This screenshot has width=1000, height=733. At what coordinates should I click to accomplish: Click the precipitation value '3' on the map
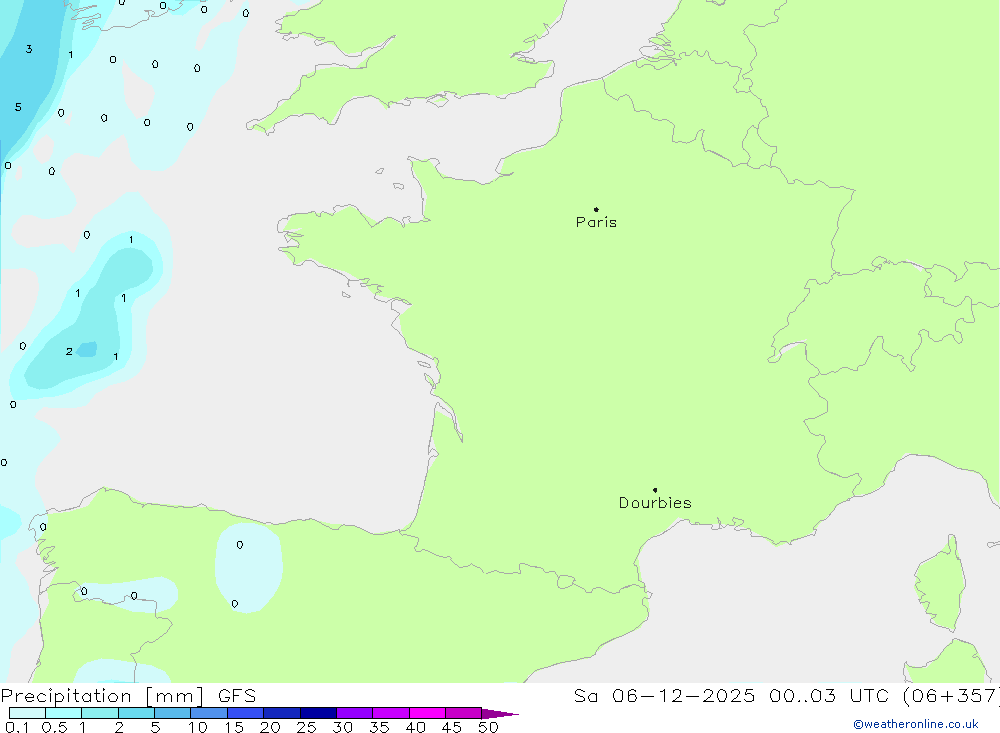pyautogui.click(x=29, y=49)
